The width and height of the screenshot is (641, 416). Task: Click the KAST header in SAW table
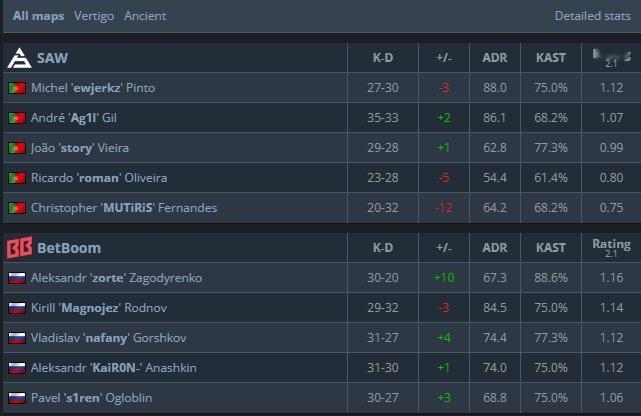pos(551,58)
